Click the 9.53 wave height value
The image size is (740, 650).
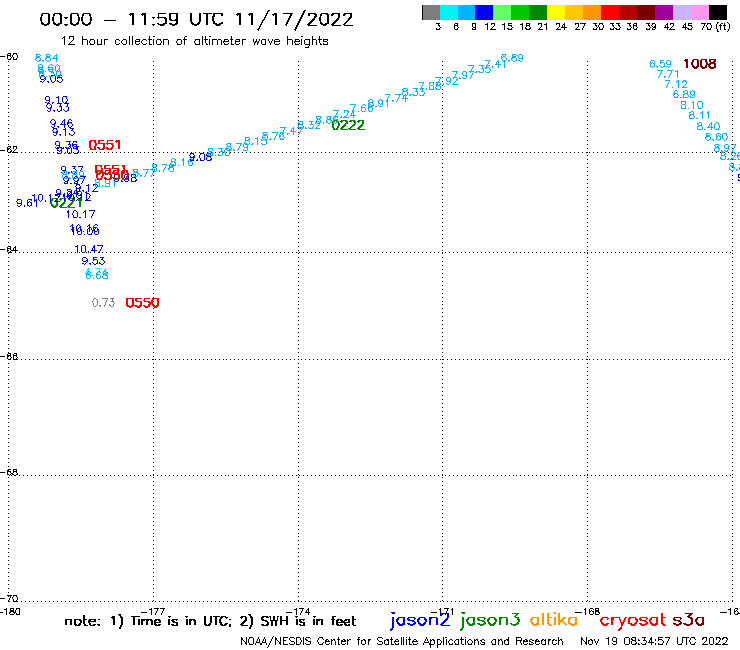pyautogui.click(x=93, y=261)
